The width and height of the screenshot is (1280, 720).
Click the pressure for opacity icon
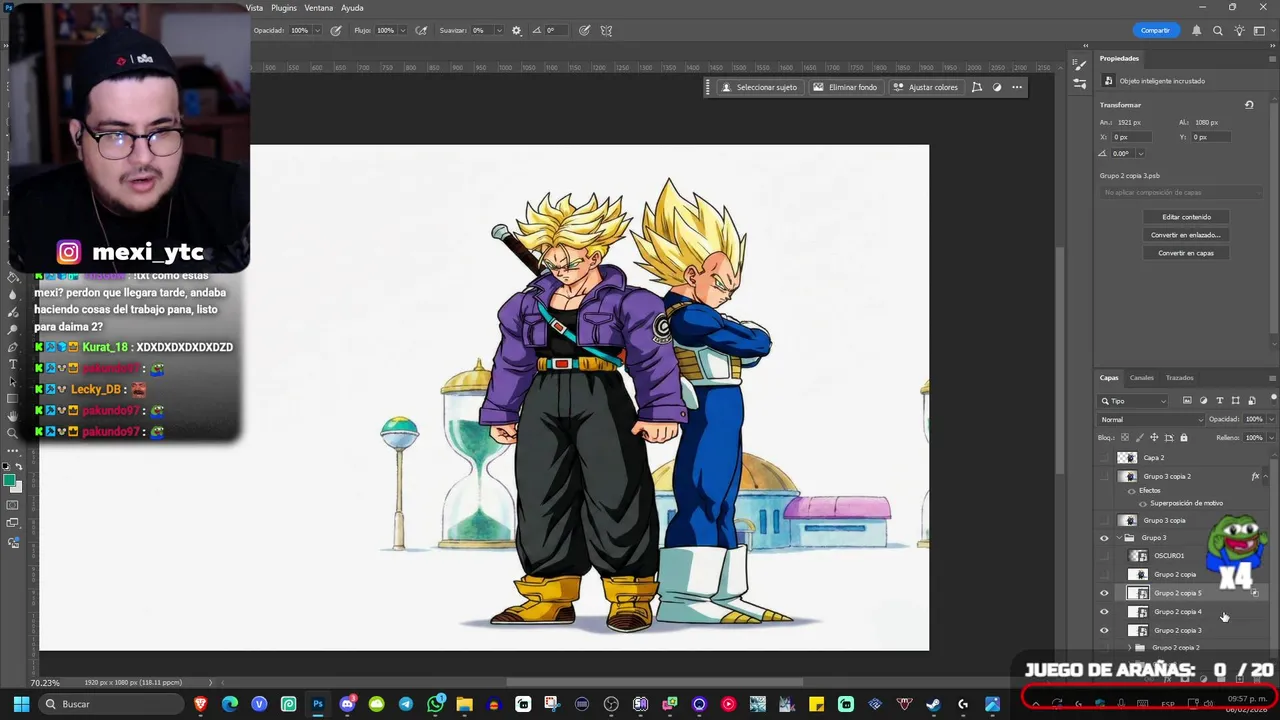(336, 31)
